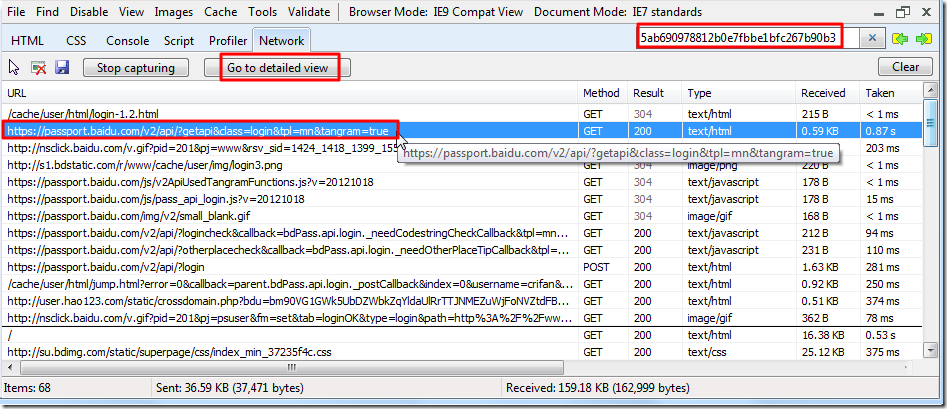The height and width of the screenshot is (409, 947).
Task: Select the nsclick v.gif pj=psuser row
Action: (462, 317)
